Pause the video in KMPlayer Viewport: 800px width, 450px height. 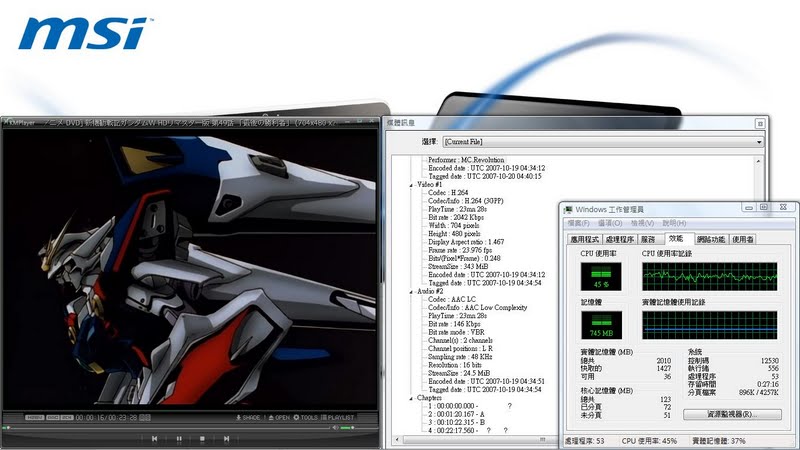[x=179, y=438]
